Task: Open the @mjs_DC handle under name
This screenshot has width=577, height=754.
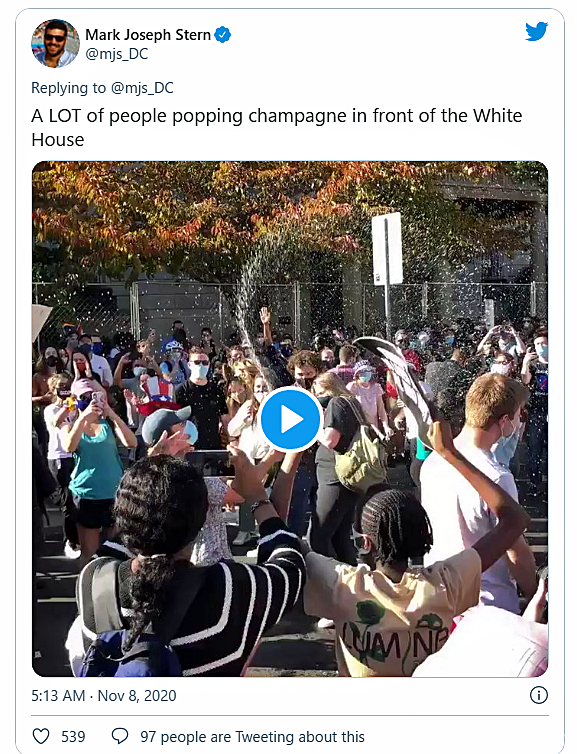Action: click(x=116, y=54)
